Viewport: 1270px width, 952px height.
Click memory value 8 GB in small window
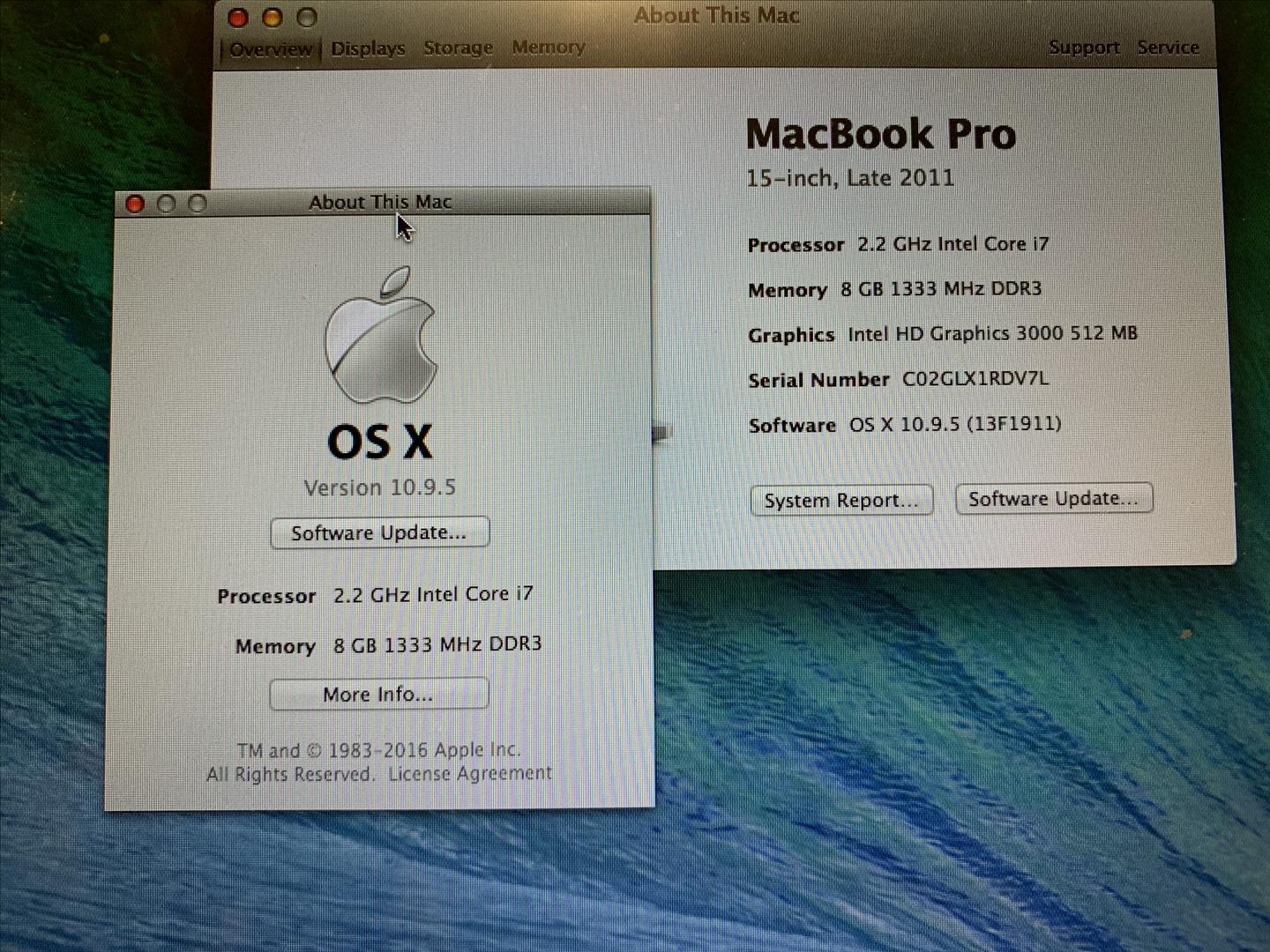click(x=437, y=644)
